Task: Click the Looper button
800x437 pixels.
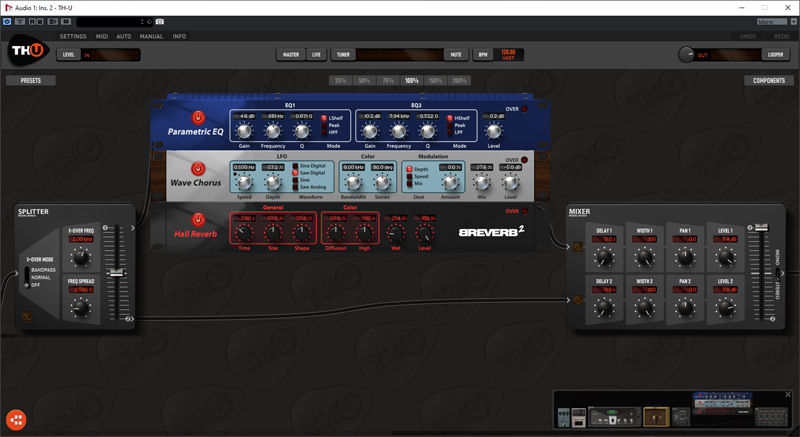Action: 775,55
